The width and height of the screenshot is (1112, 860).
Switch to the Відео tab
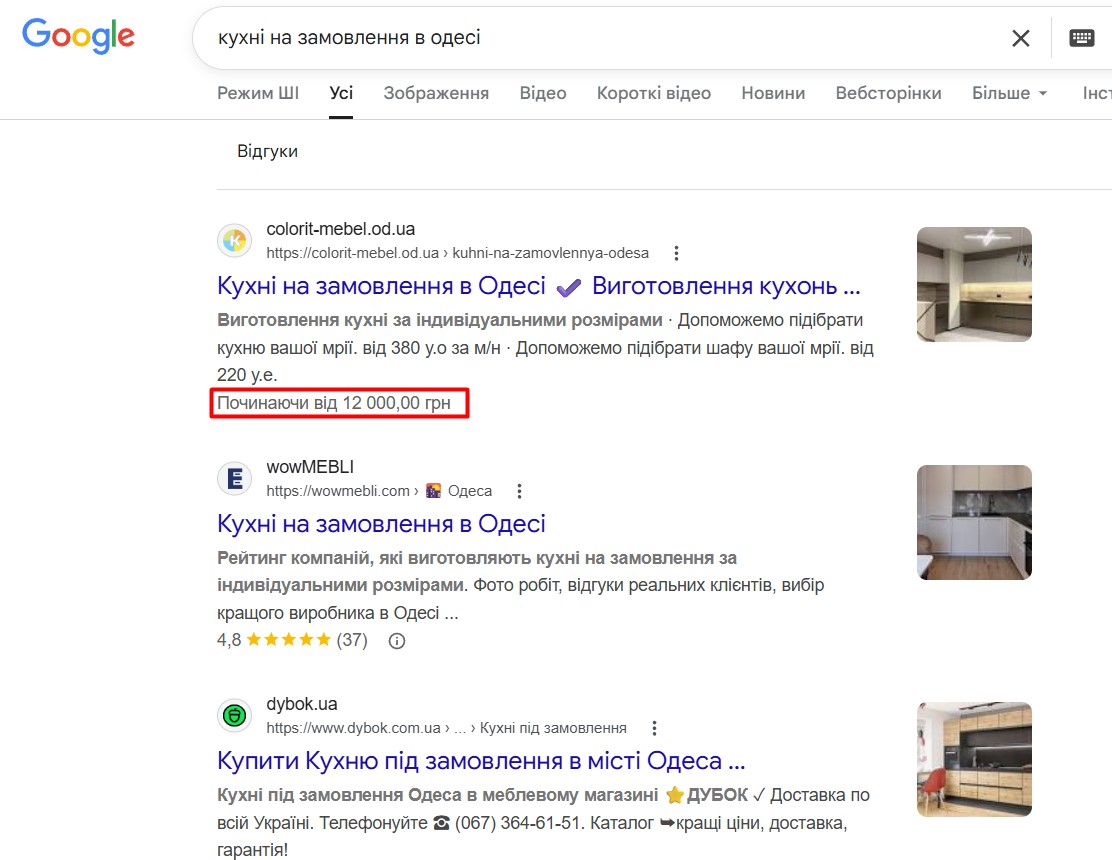click(x=543, y=93)
